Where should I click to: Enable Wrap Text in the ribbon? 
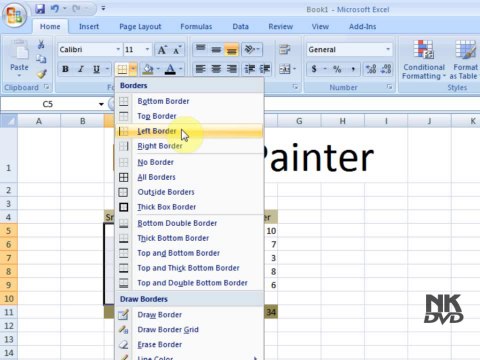point(285,49)
